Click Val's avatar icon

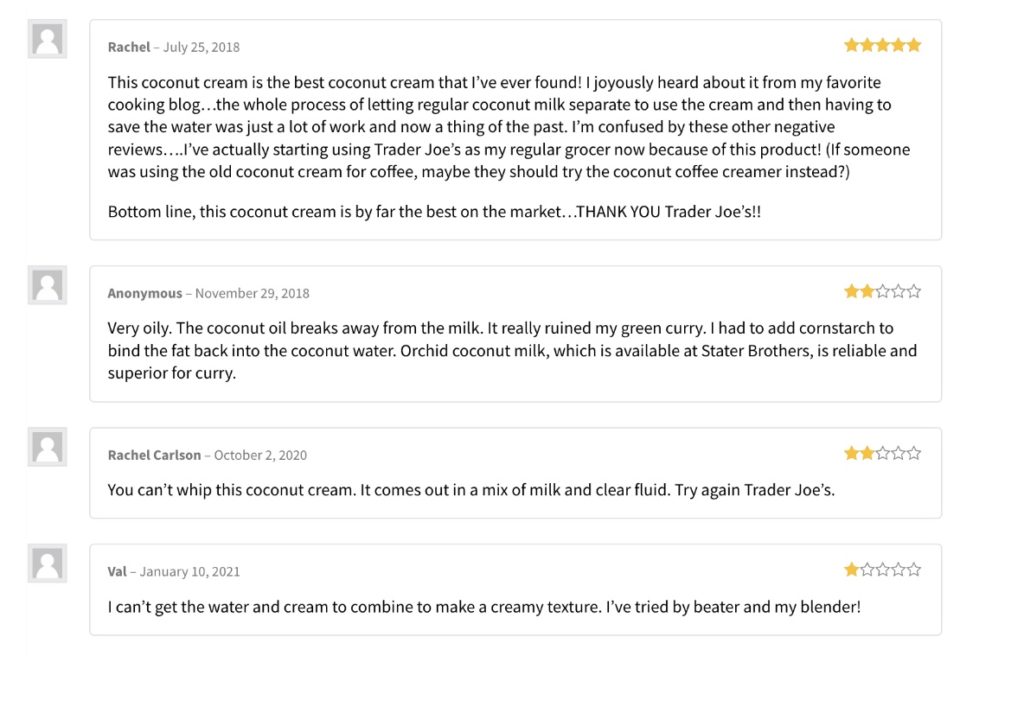[x=47, y=563]
